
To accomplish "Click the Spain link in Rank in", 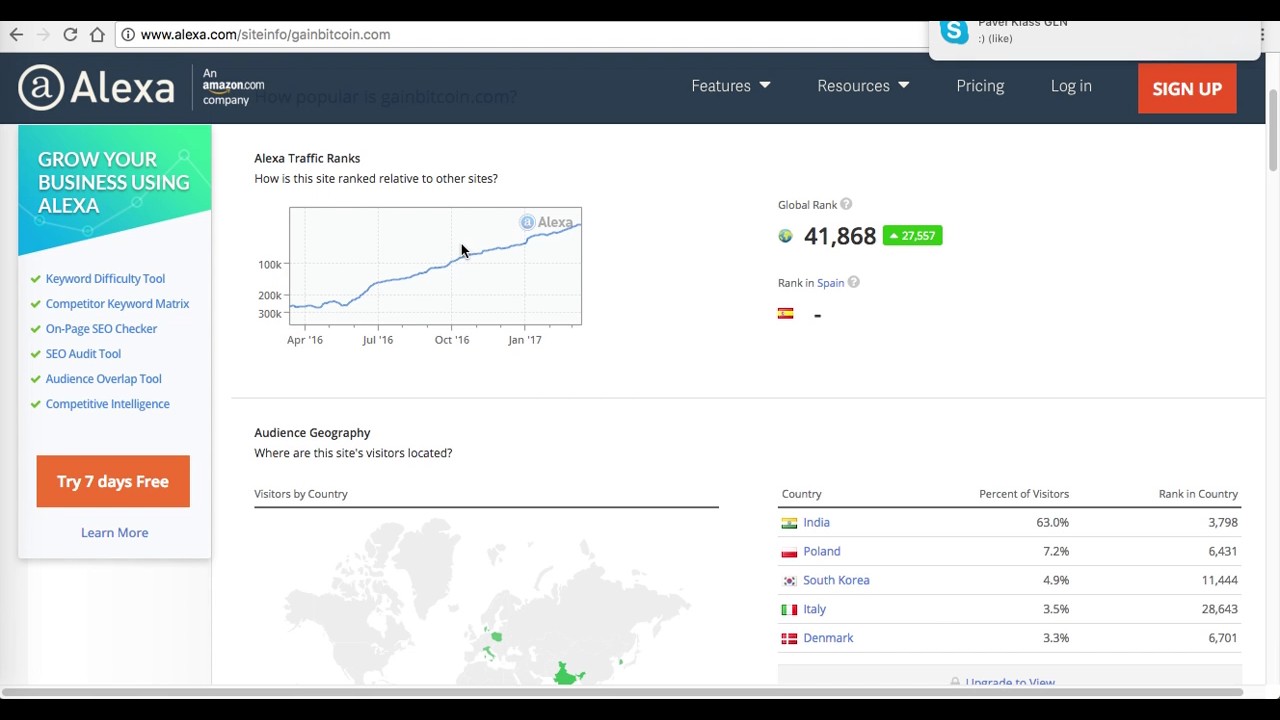I will pos(830,283).
